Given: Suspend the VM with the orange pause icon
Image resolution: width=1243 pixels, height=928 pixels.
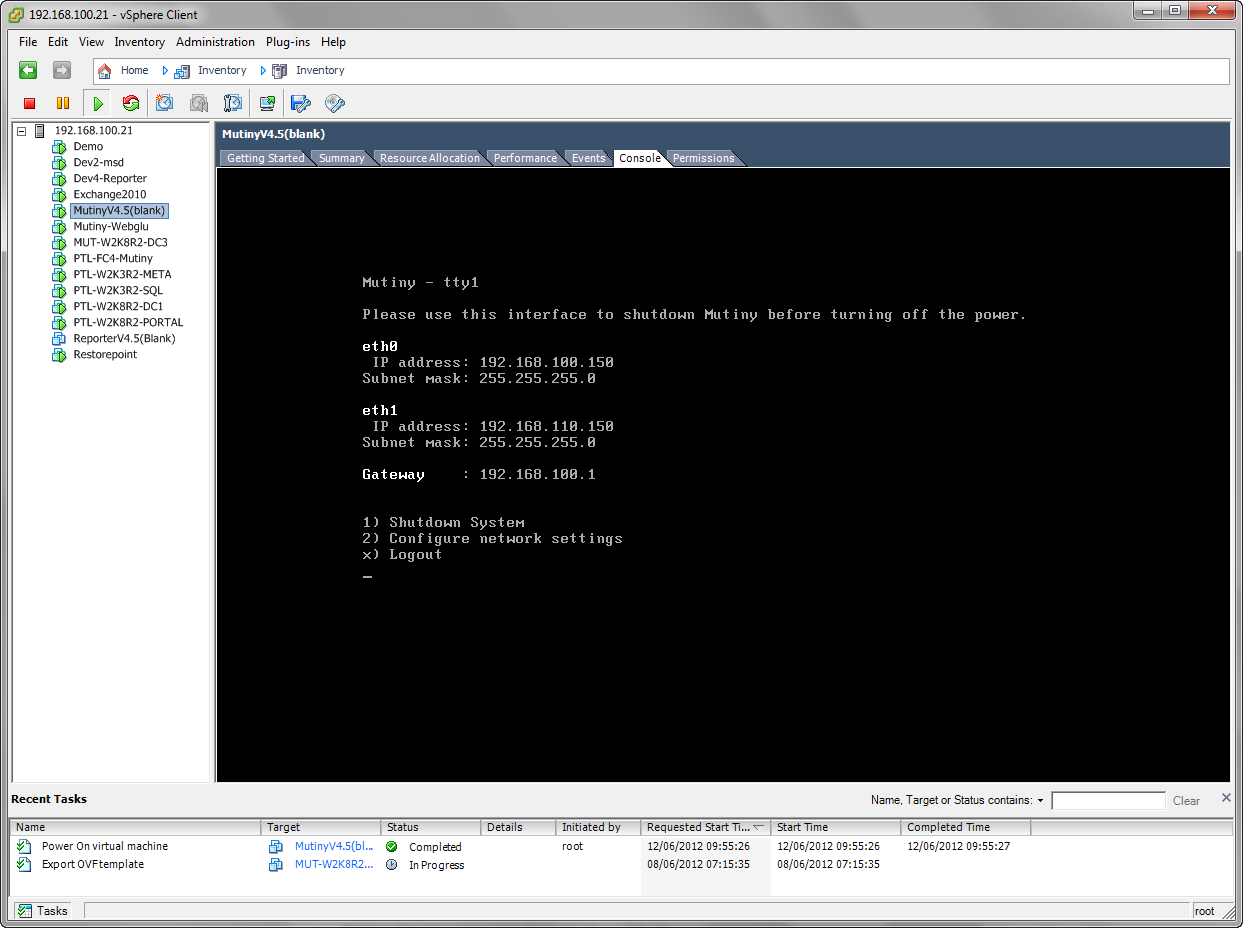Looking at the screenshot, I should click(x=63, y=103).
